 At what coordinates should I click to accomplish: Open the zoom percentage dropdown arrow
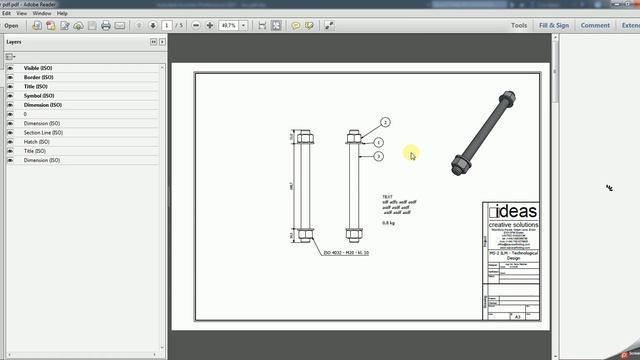click(243, 26)
